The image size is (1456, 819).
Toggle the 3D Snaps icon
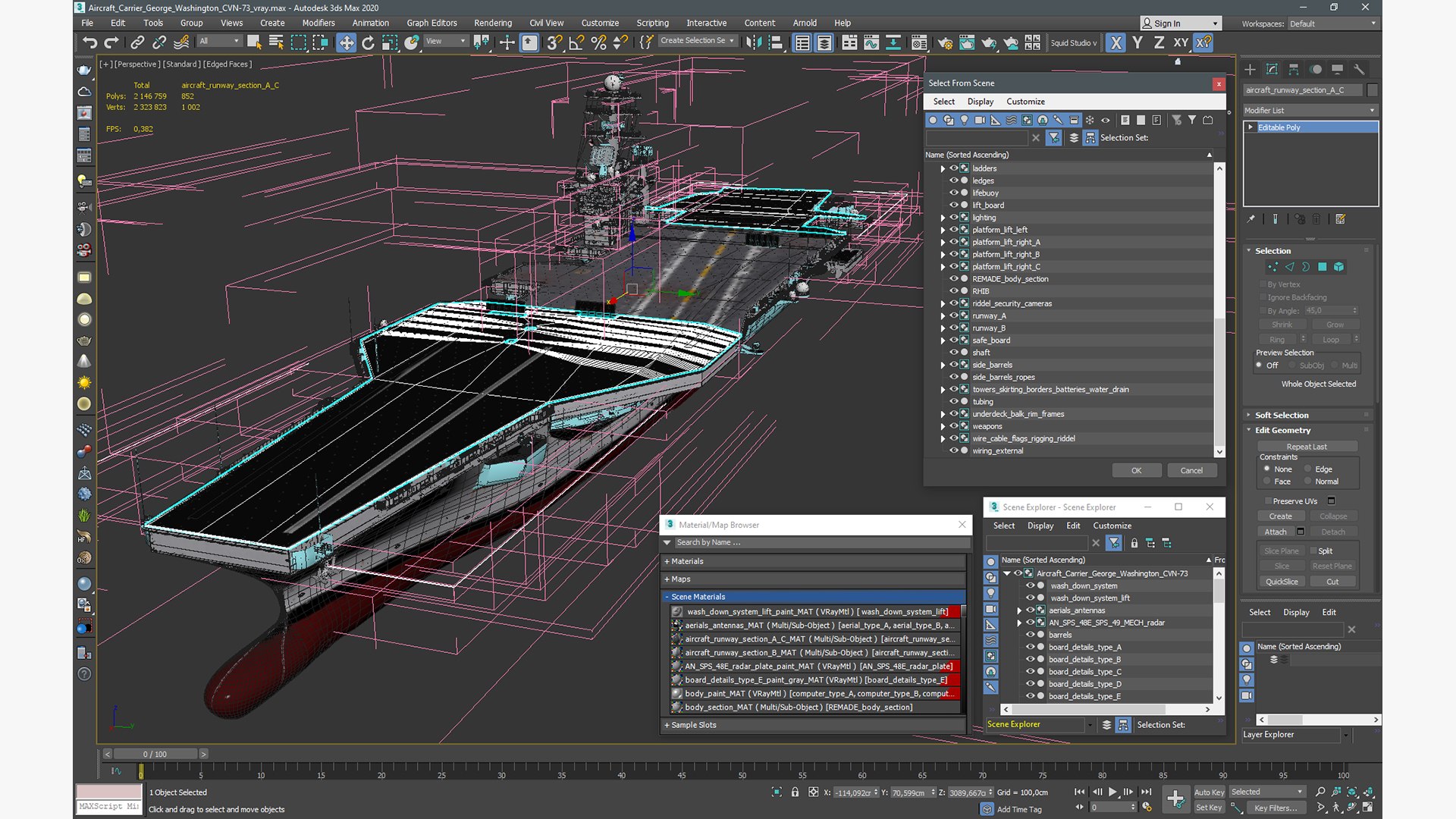click(x=554, y=42)
